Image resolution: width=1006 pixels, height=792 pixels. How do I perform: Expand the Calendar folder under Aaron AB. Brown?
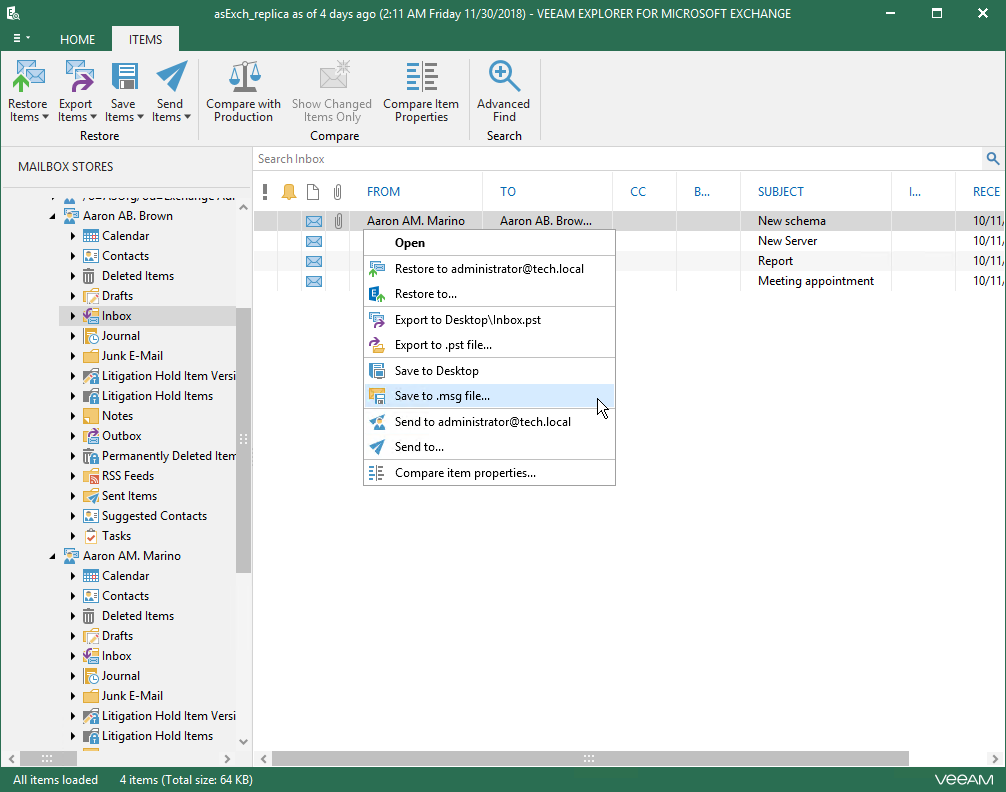[x=73, y=236]
